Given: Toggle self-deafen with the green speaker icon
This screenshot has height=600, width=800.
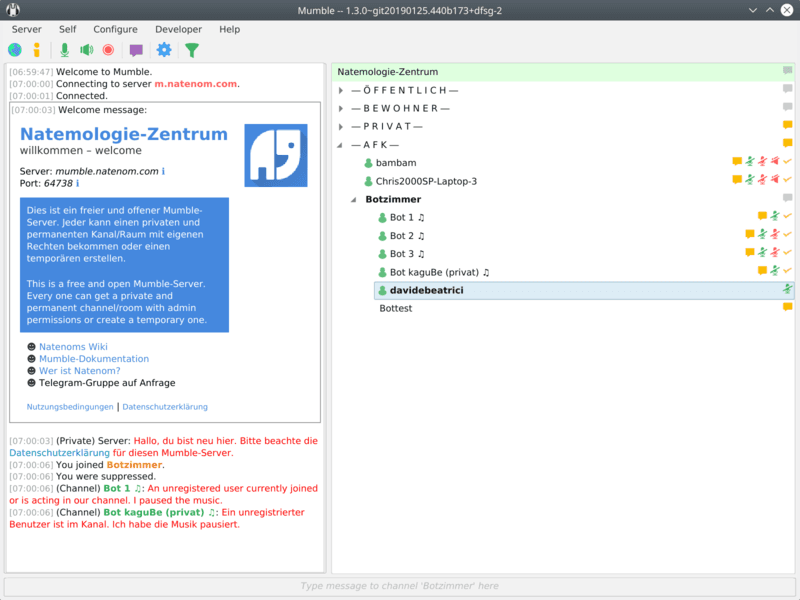Looking at the screenshot, I should [x=87, y=50].
